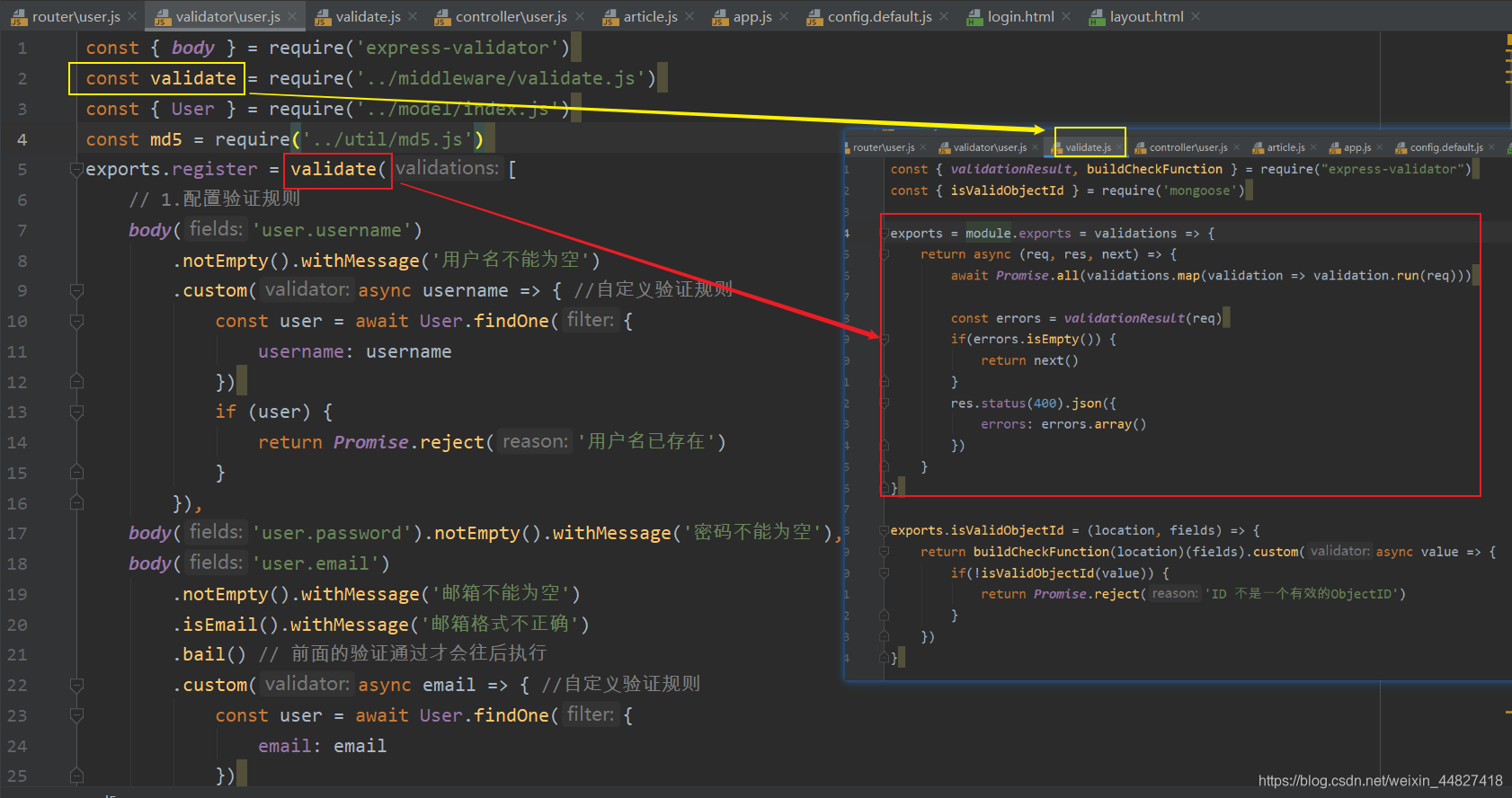Fold the User.findOne call at line 10
1512x798 pixels.
coord(77,321)
